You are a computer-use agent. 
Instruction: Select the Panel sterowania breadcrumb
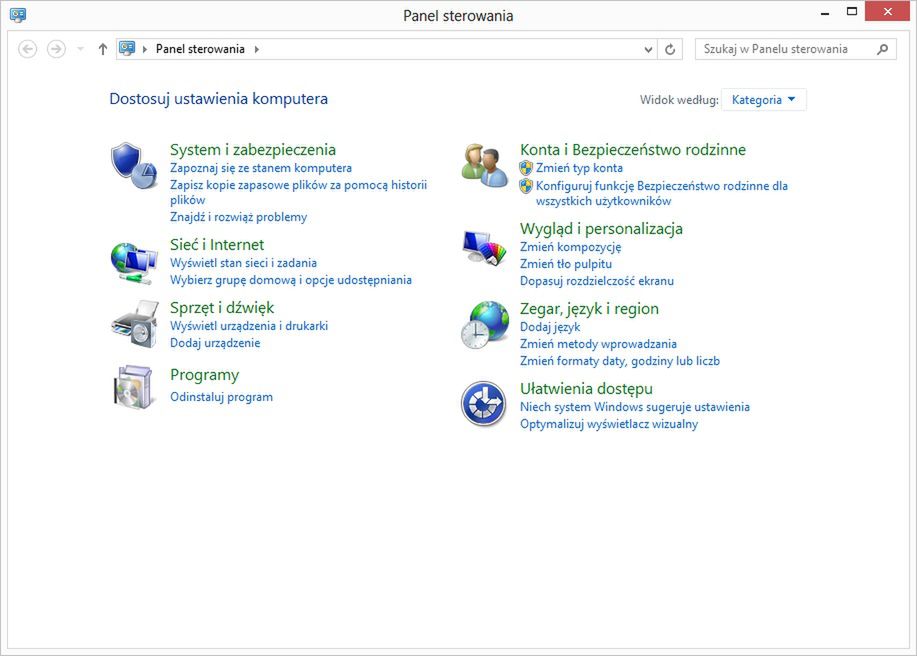click(200, 49)
